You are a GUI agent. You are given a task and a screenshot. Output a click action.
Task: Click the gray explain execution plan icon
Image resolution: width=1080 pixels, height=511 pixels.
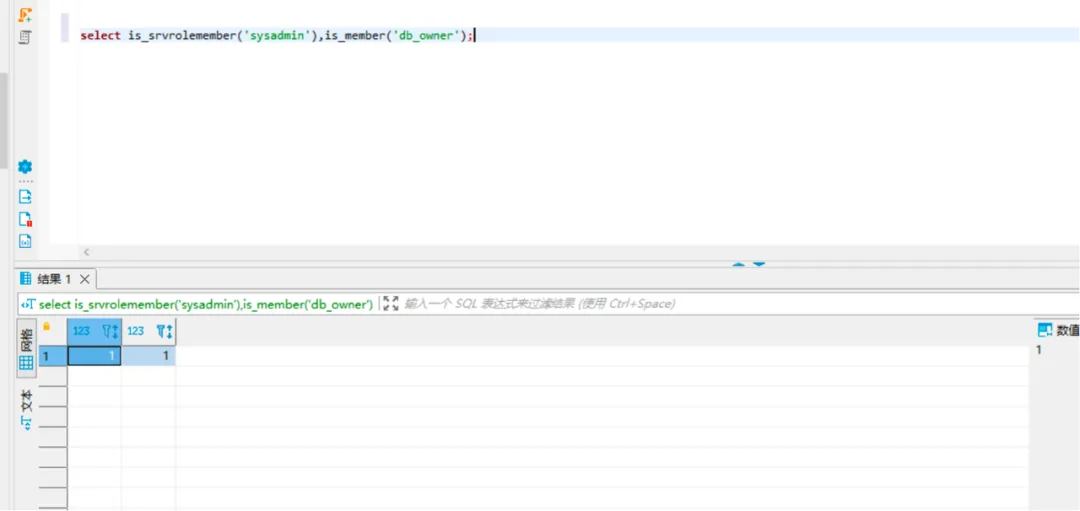pos(25,37)
